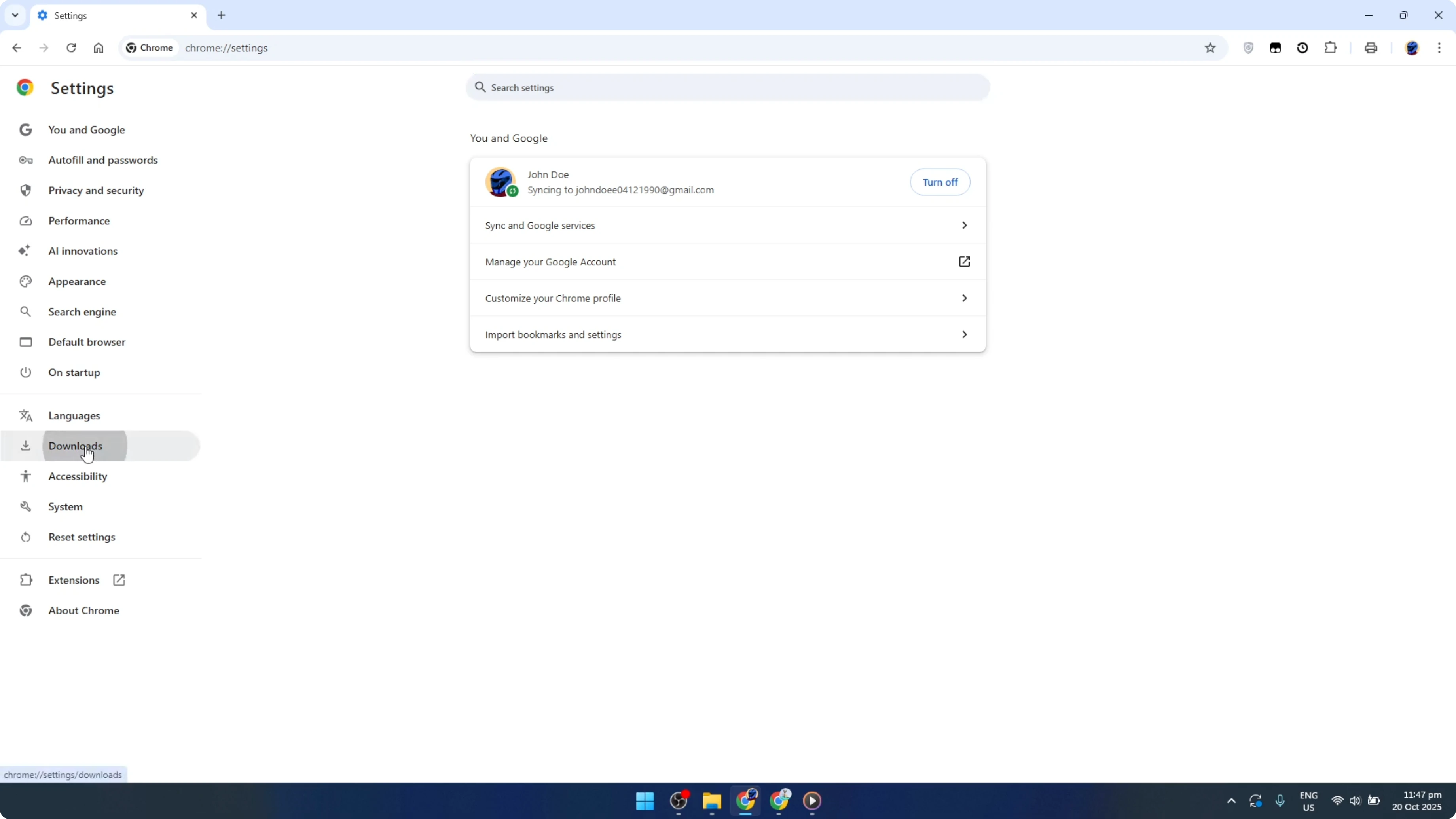
Task: Open the clock history extension icon
Action: click(1302, 48)
